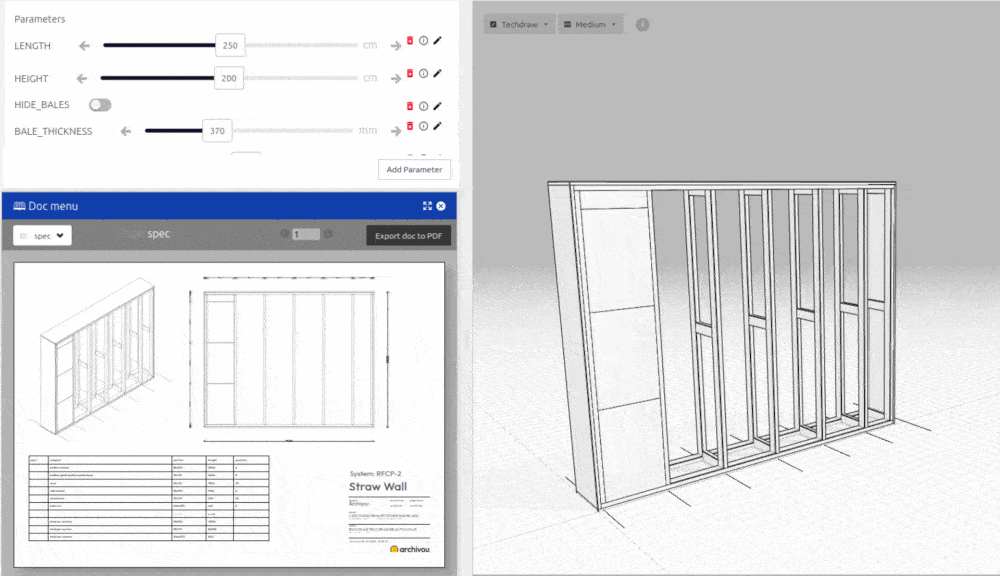This screenshot has width=1000, height=576.
Task: Expand the Doc menu to fullscreen
Action: pos(427,206)
